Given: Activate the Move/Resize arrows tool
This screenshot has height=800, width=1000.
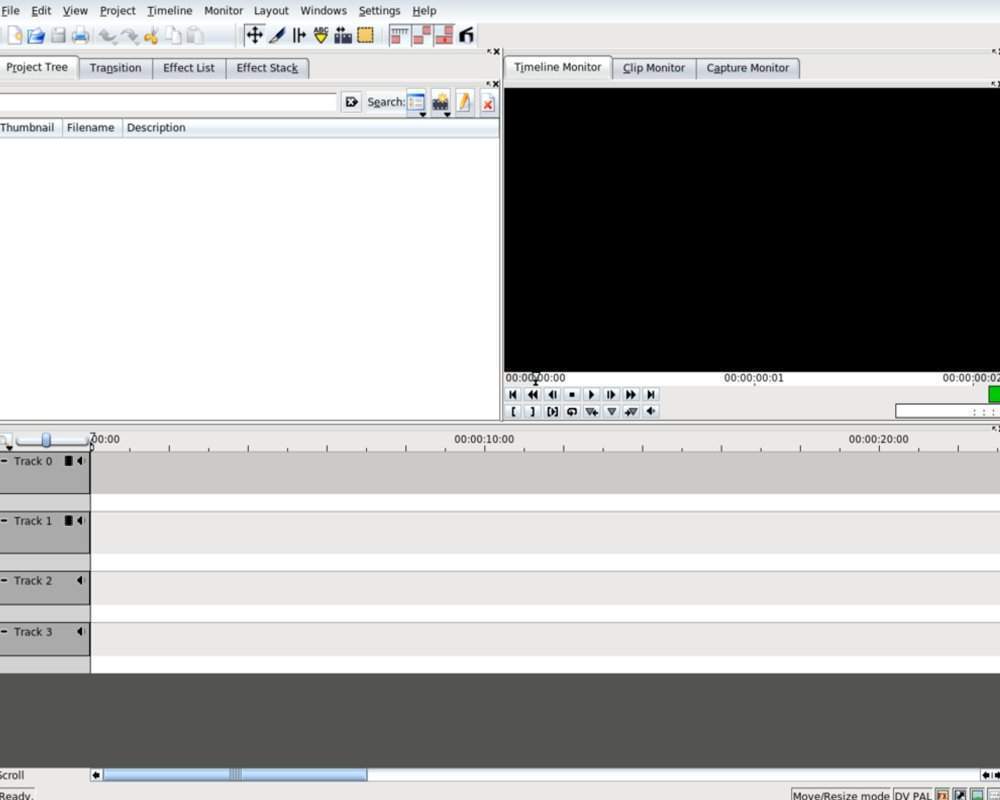Looking at the screenshot, I should tap(254, 36).
